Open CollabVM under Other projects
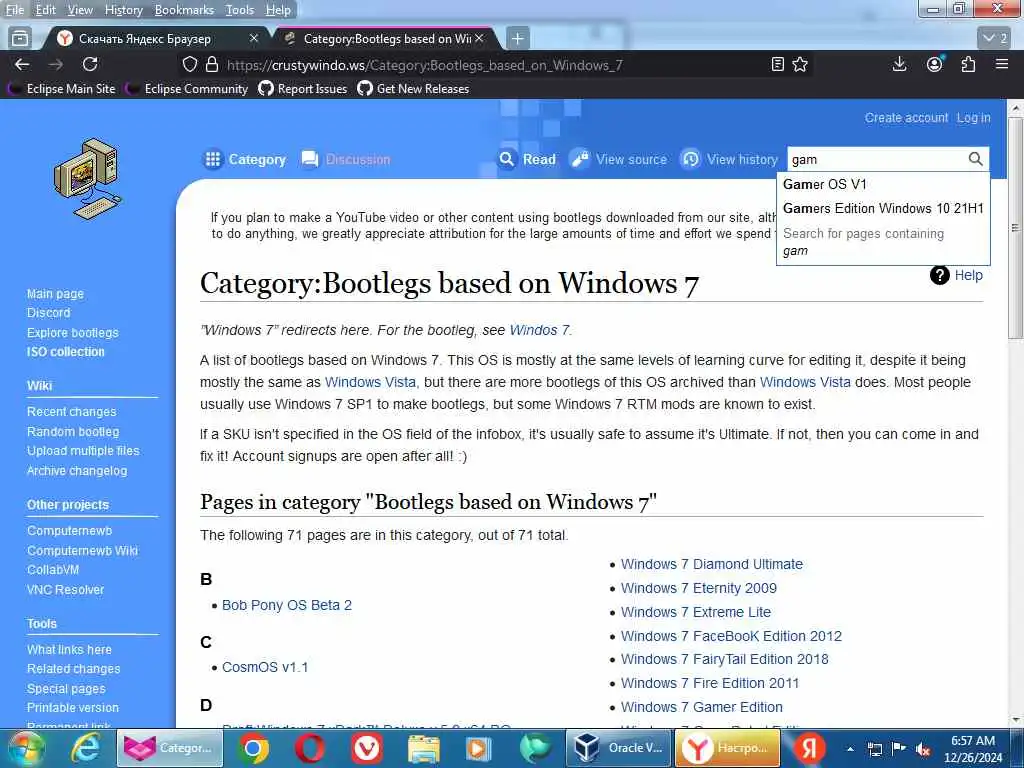 (x=53, y=569)
